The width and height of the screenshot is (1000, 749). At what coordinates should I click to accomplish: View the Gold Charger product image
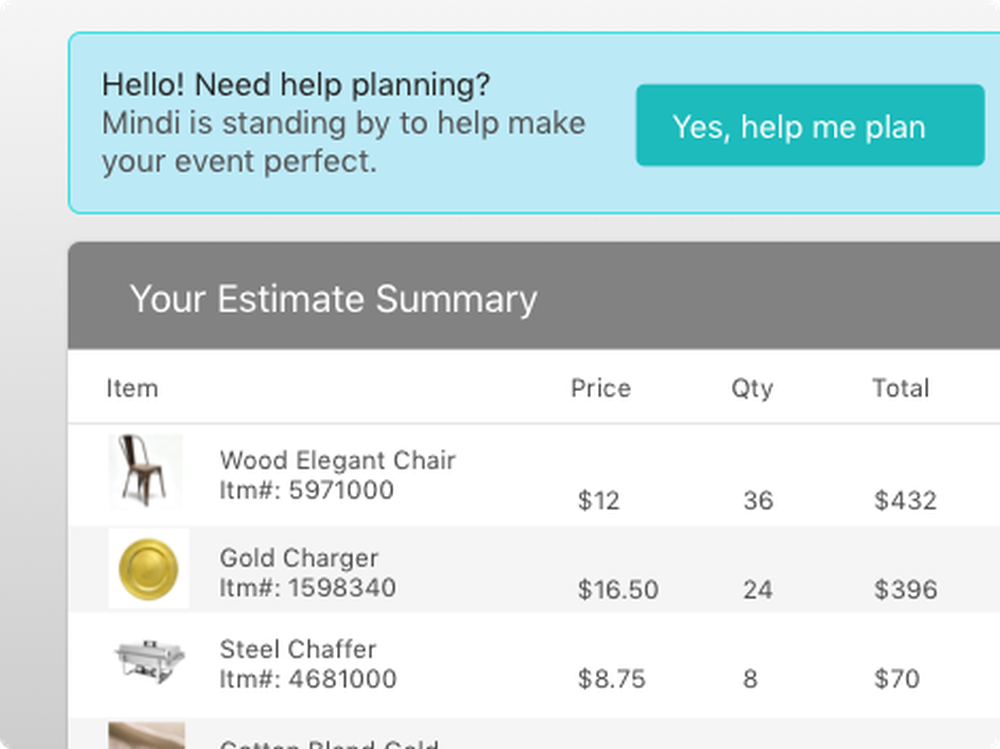pyautogui.click(x=147, y=569)
